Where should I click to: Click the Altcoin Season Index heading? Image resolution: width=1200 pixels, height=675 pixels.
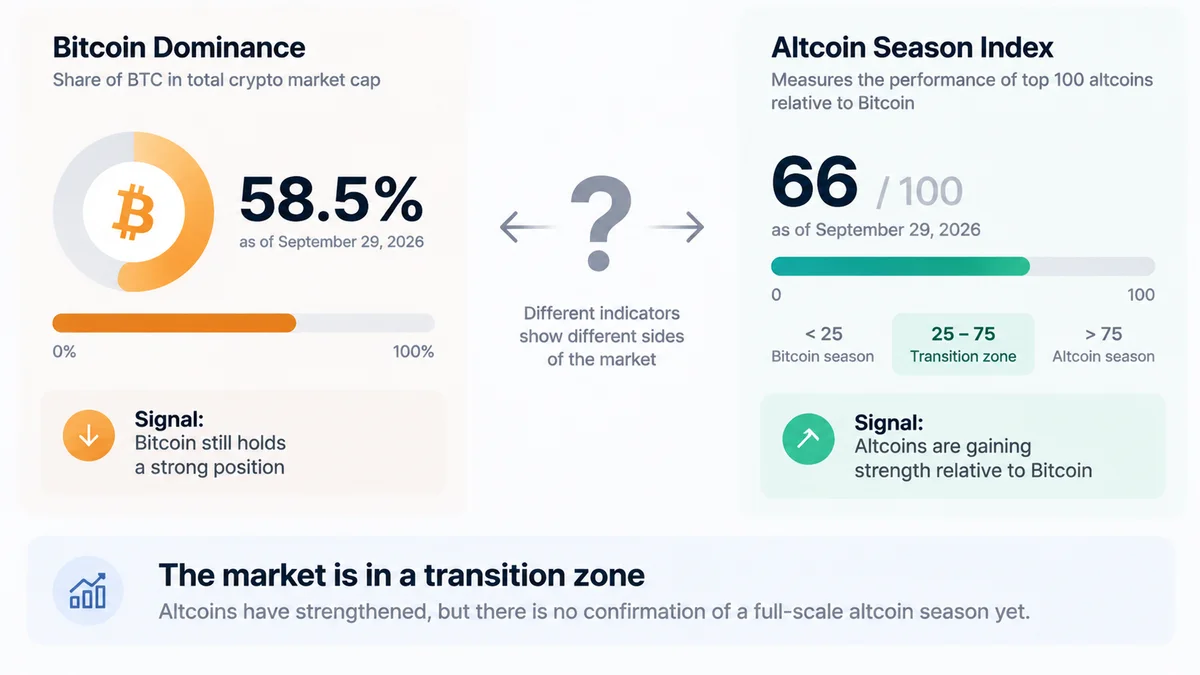click(912, 47)
